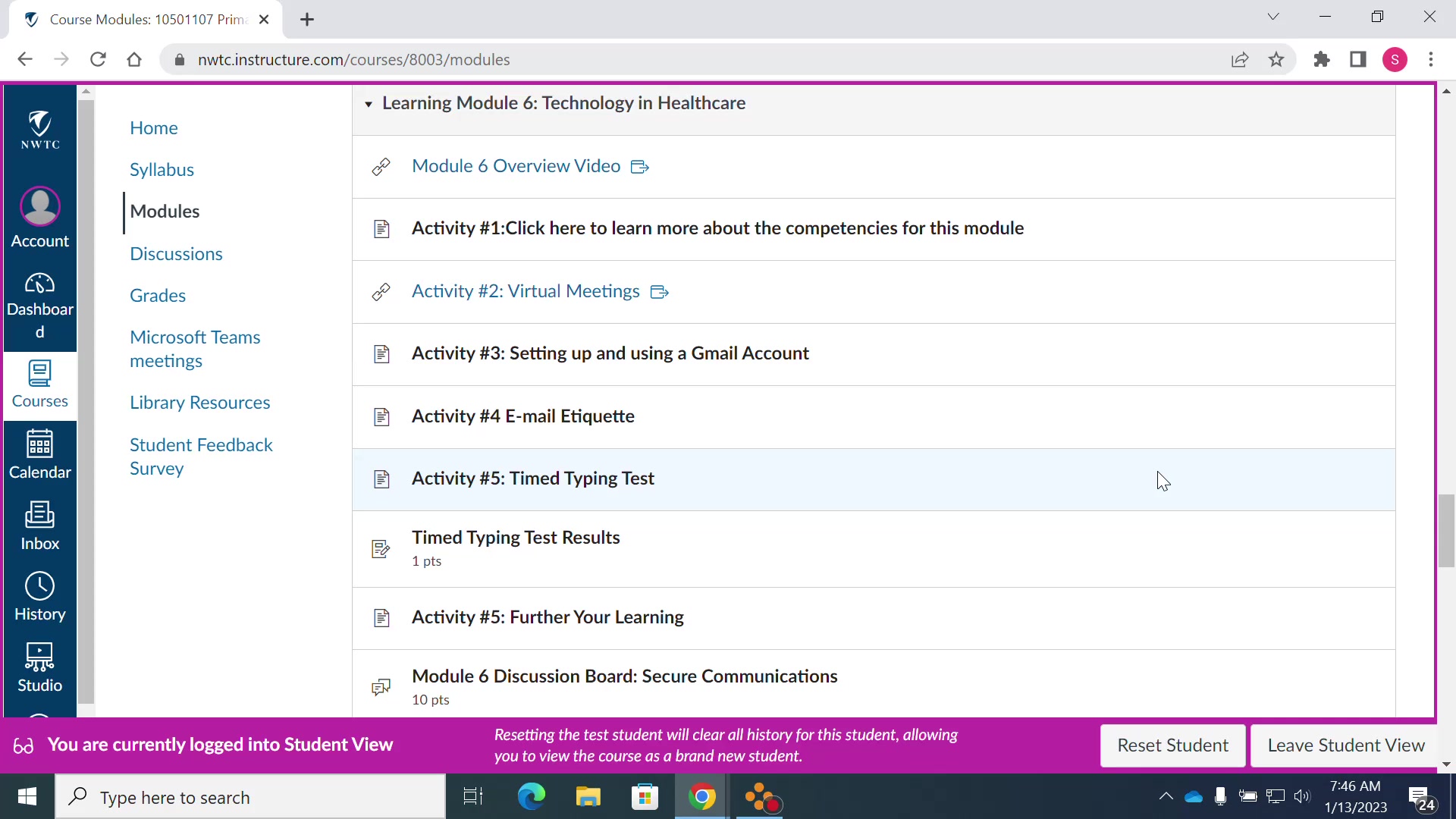1456x819 pixels.
Task: Show hidden system tray icons
Action: tap(1166, 796)
